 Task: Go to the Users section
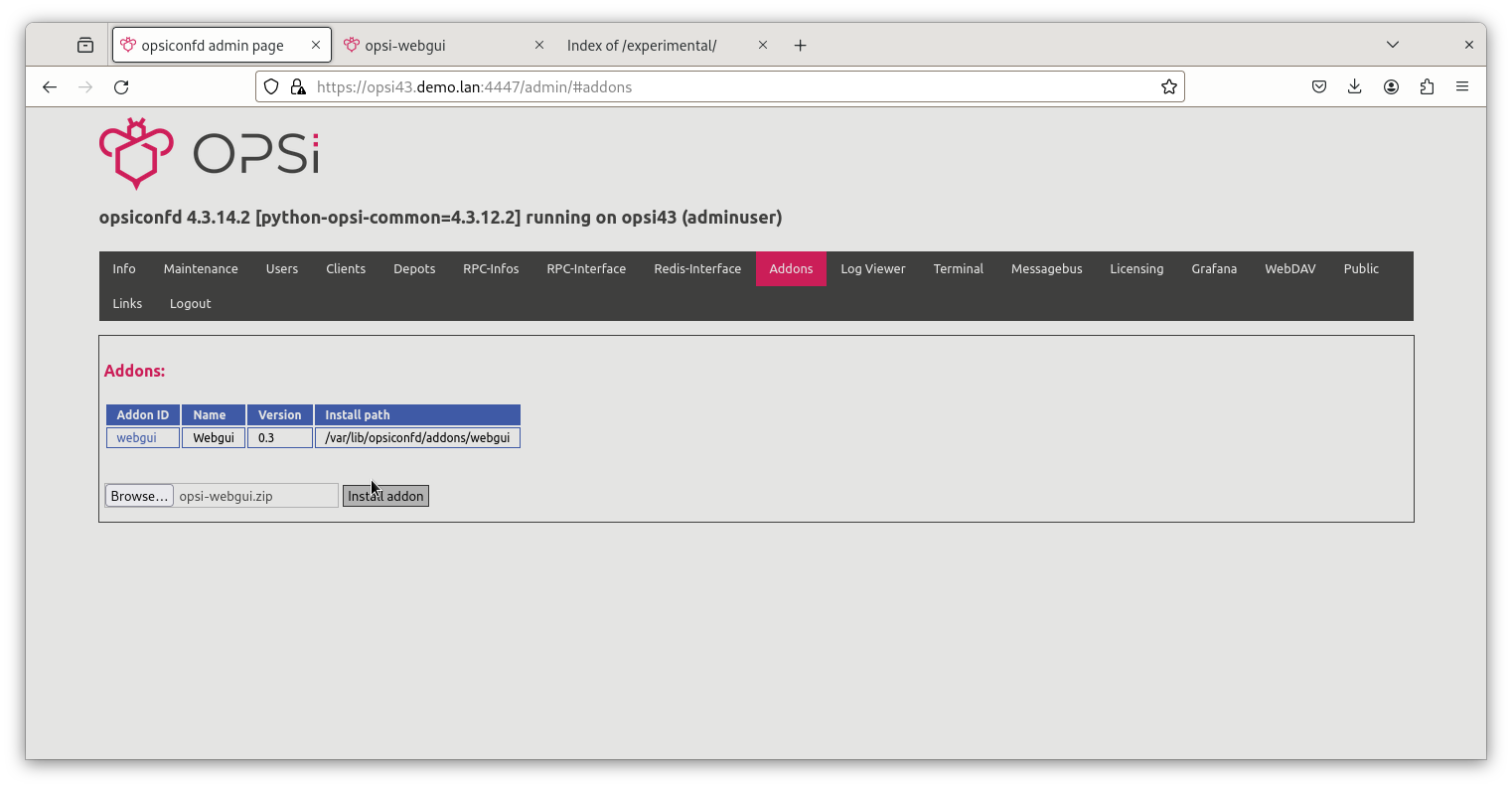[x=282, y=269]
